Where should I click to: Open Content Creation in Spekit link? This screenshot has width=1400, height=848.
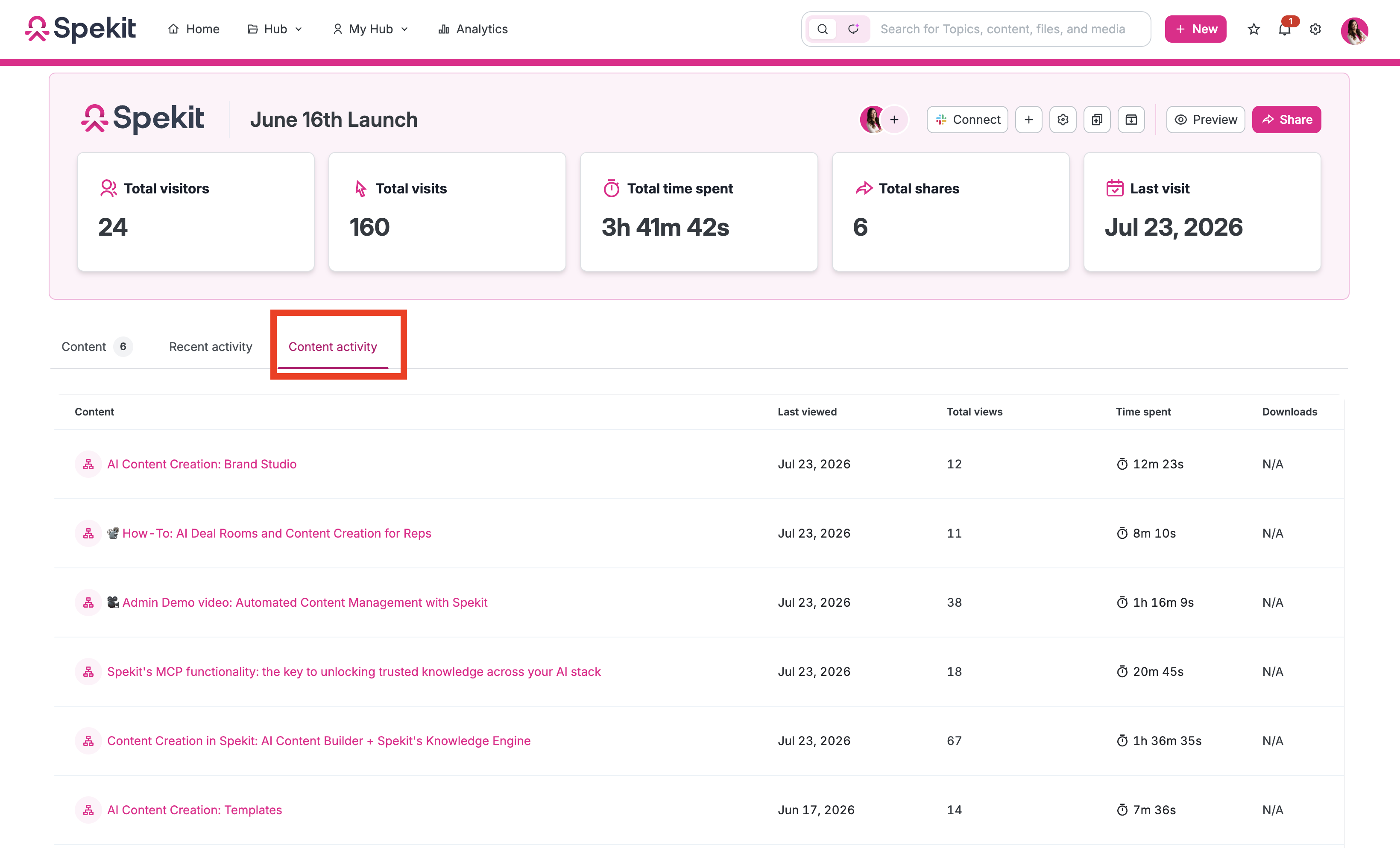tap(319, 741)
